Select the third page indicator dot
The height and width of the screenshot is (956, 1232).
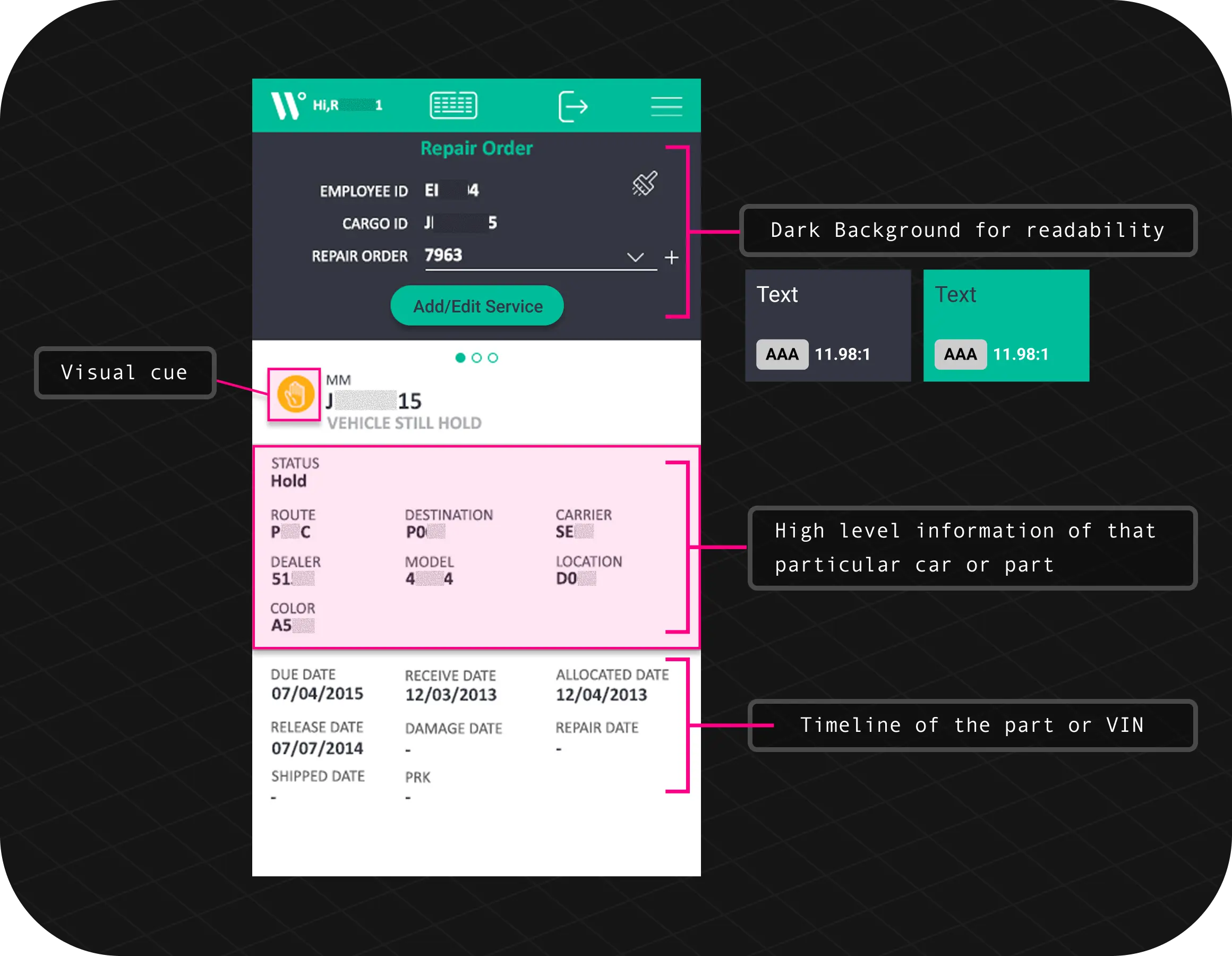click(x=493, y=358)
